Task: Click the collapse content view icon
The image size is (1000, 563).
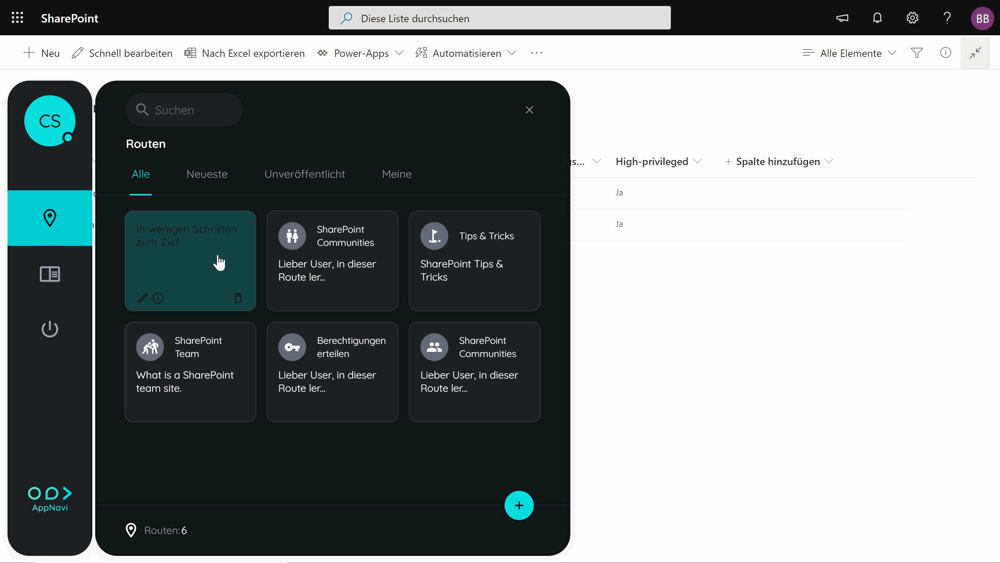Action: pyautogui.click(x=975, y=53)
